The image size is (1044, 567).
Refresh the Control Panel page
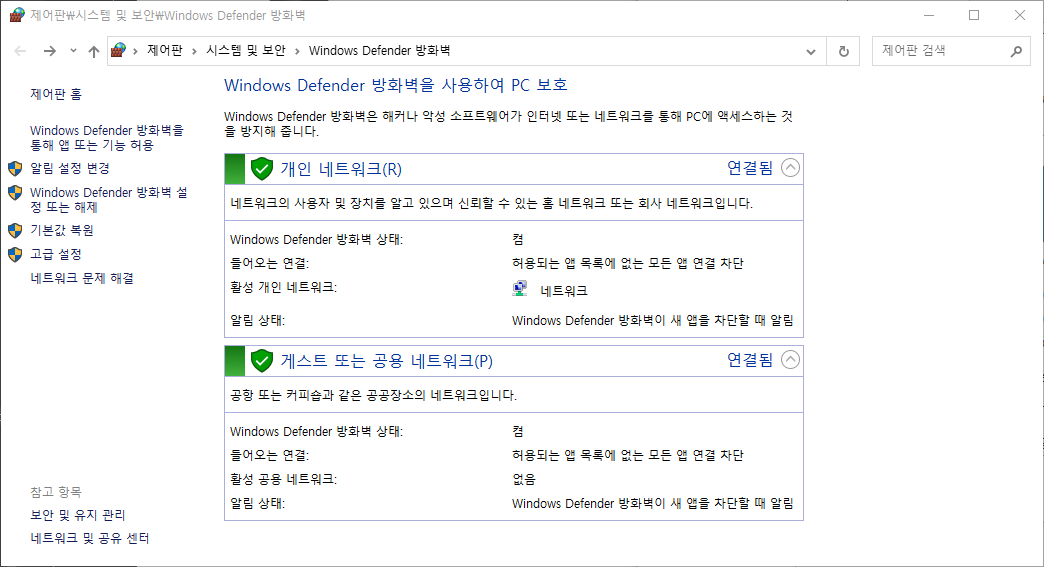point(844,51)
